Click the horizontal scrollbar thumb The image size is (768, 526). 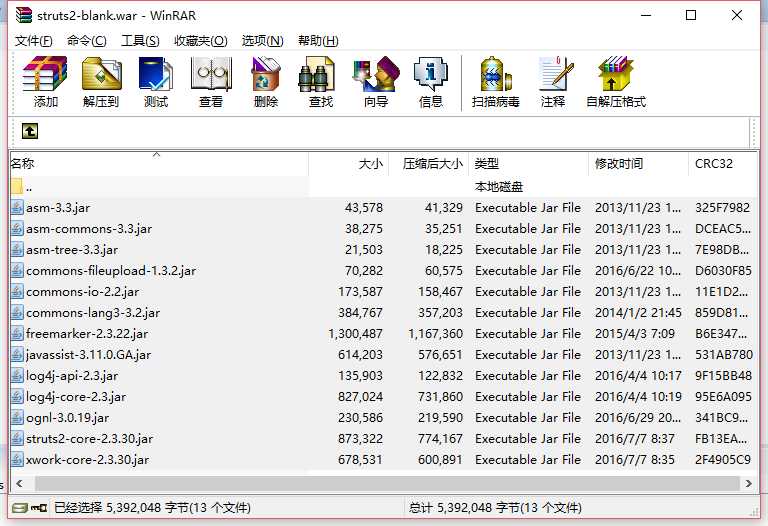coord(387,483)
